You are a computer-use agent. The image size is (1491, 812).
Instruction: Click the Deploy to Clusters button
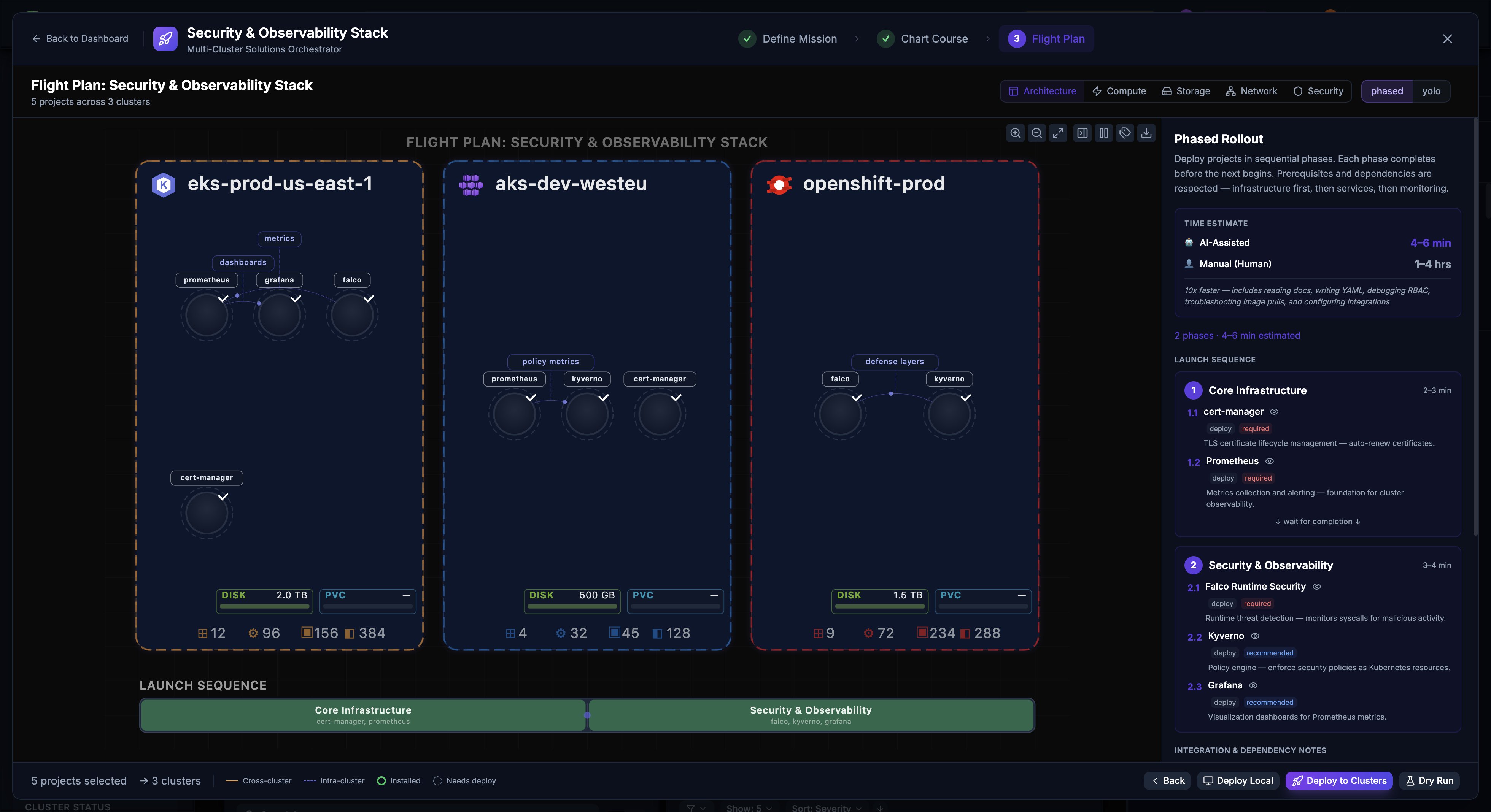click(1339, 781)
